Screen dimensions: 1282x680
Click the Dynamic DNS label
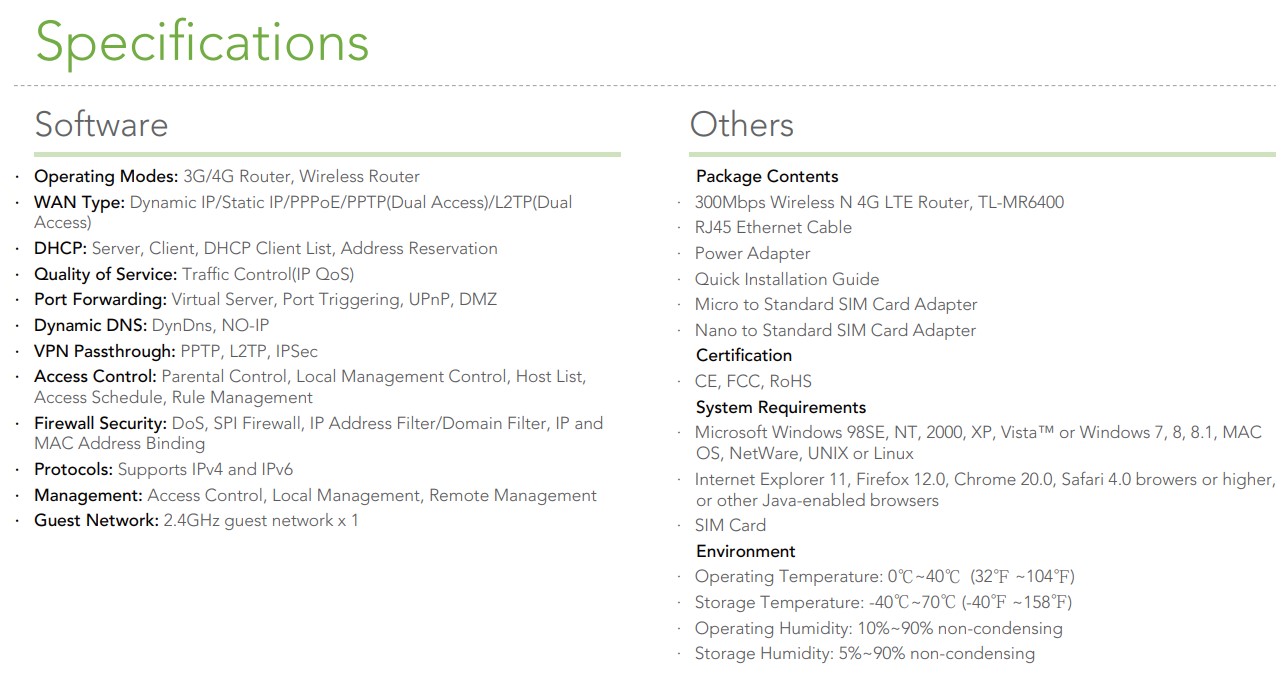[x=90, y=326]
